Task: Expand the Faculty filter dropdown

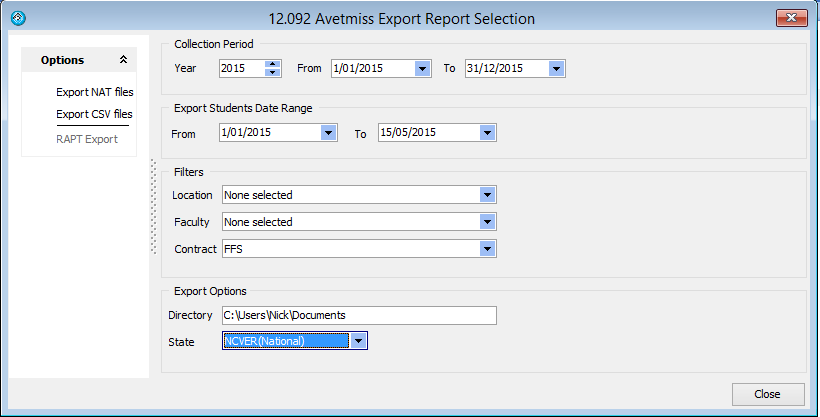Action: pyautogui.click(x=487, y=222)
